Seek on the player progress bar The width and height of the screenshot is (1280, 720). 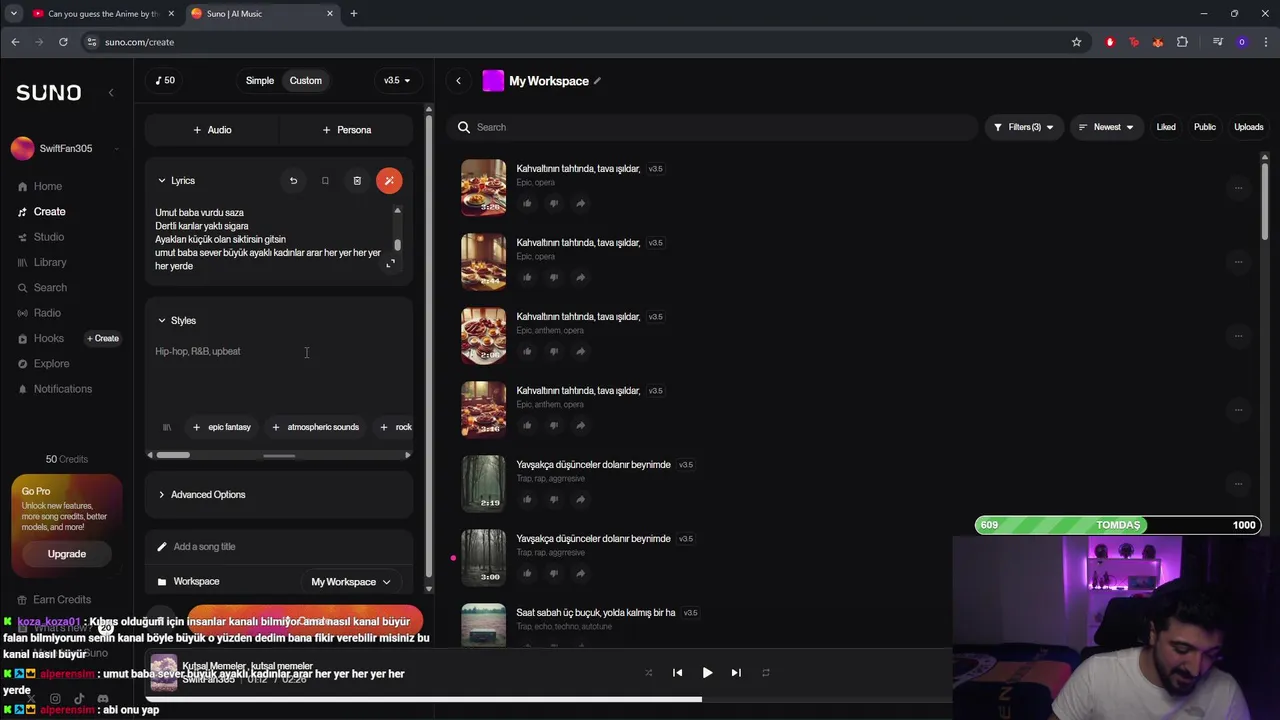[549, 699]
